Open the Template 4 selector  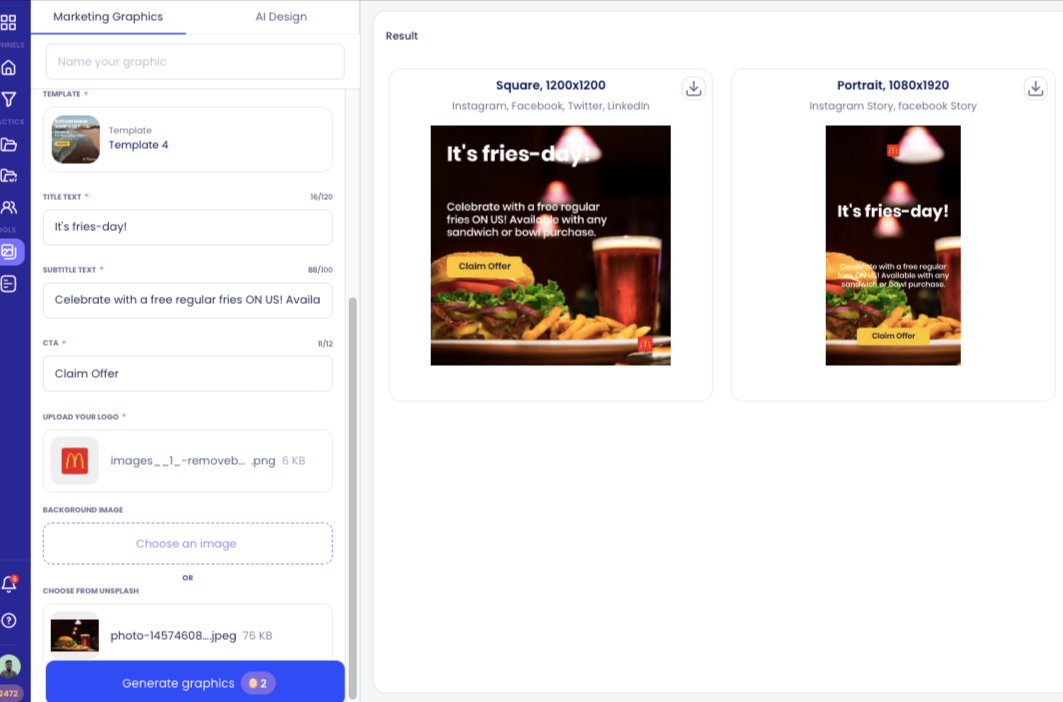click(x=188, y=139)
